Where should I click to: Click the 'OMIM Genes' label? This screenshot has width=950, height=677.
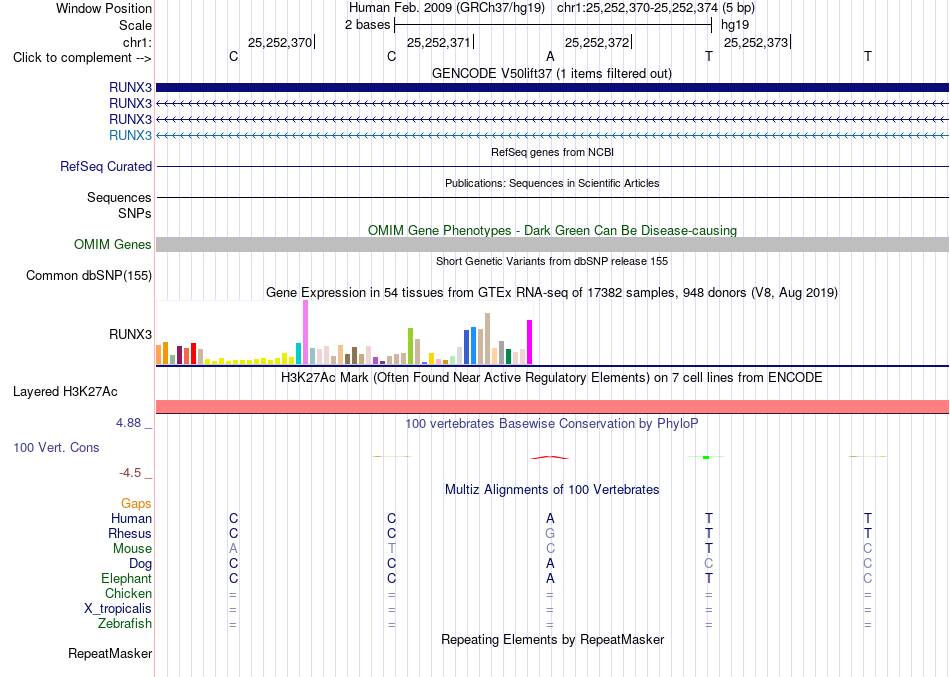click(x=113, y=244)
